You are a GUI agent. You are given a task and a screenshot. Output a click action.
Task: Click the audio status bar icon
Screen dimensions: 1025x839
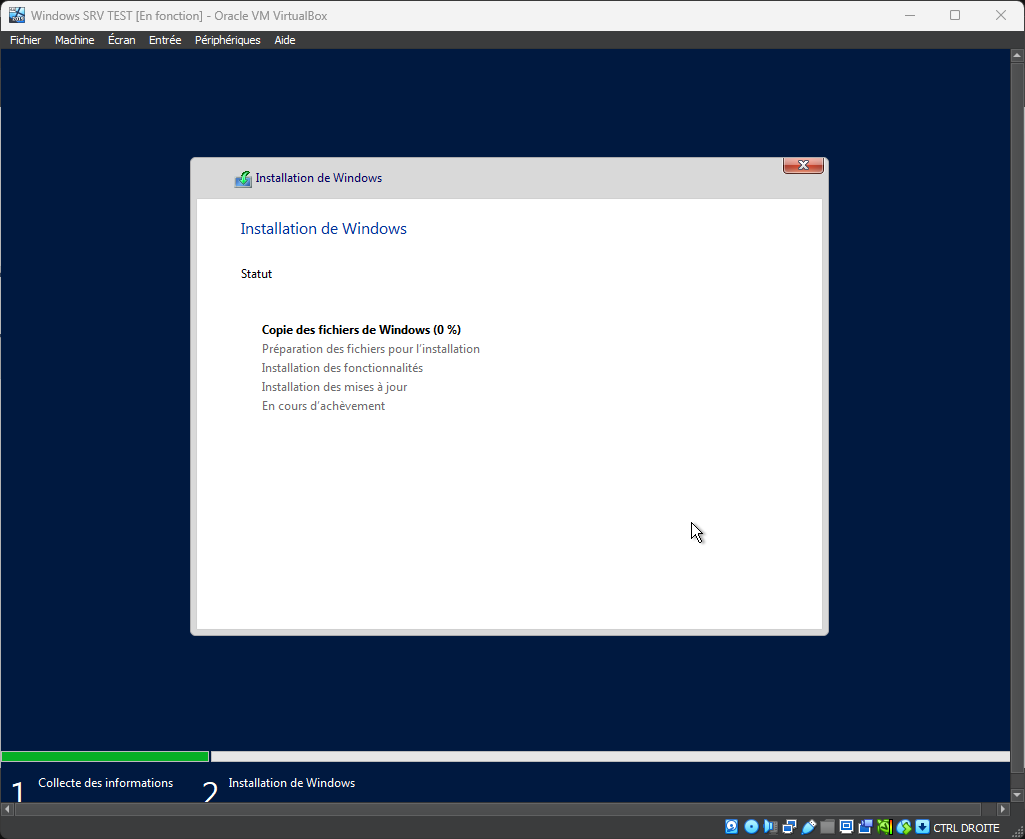pos(770,827)
